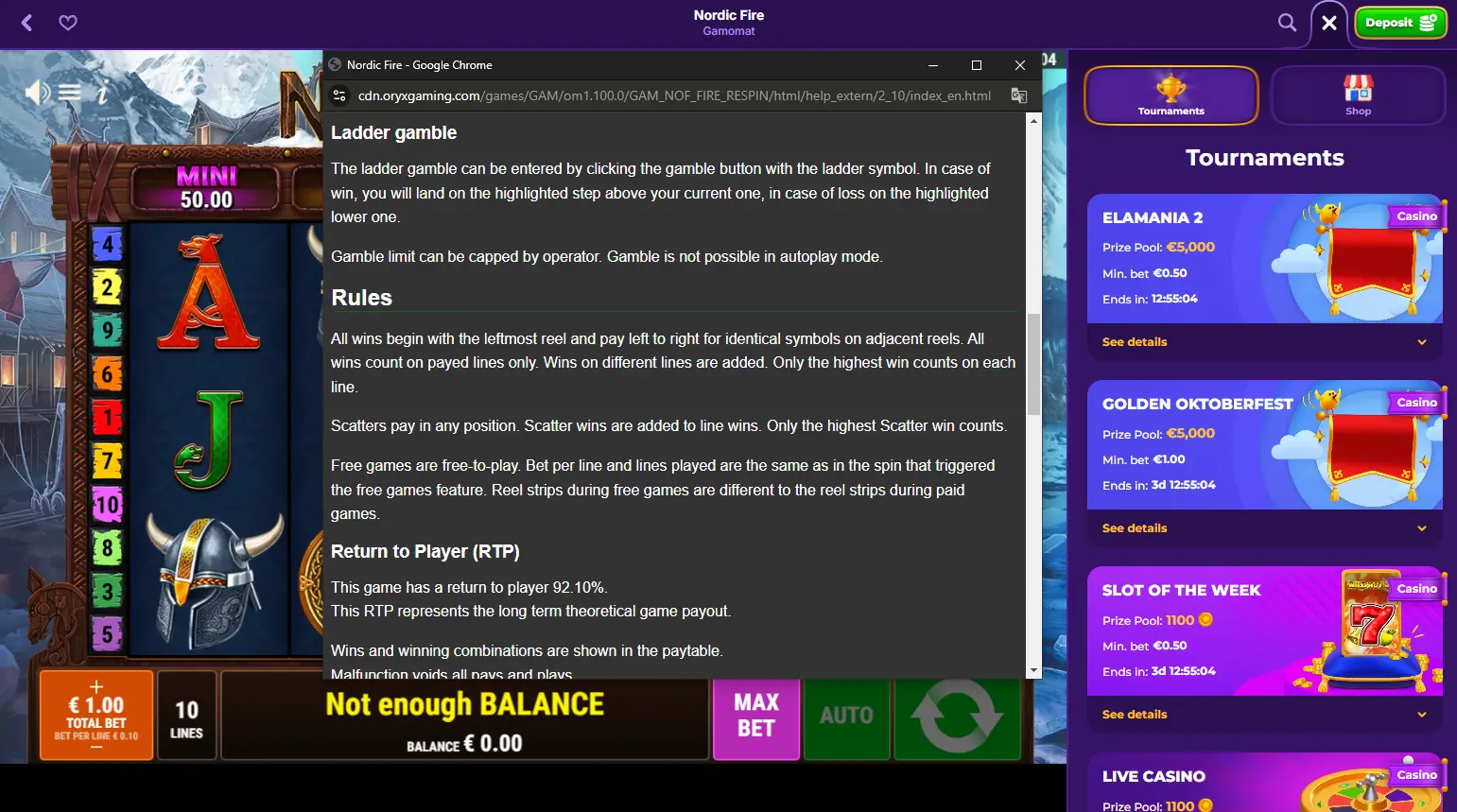Click scroll down arrow in help popup
The height and width of the screenshot is (812, 1457).
1033,670
